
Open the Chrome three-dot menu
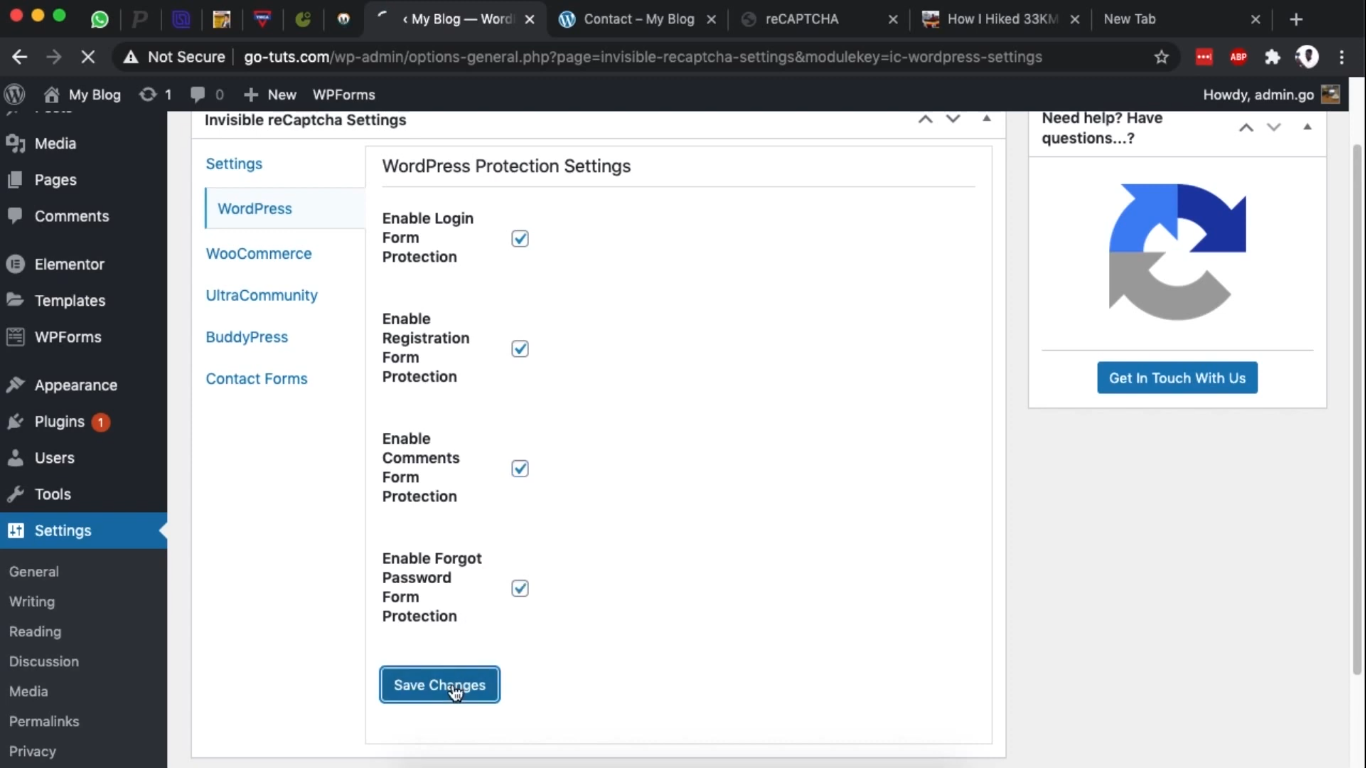coord(1342,57)
